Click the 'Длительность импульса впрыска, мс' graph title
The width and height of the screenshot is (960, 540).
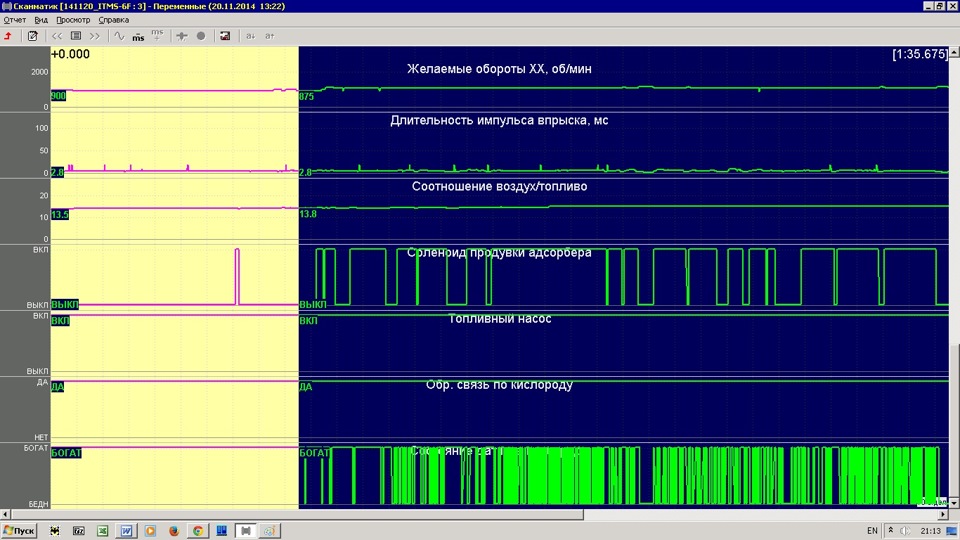(499, 121)
